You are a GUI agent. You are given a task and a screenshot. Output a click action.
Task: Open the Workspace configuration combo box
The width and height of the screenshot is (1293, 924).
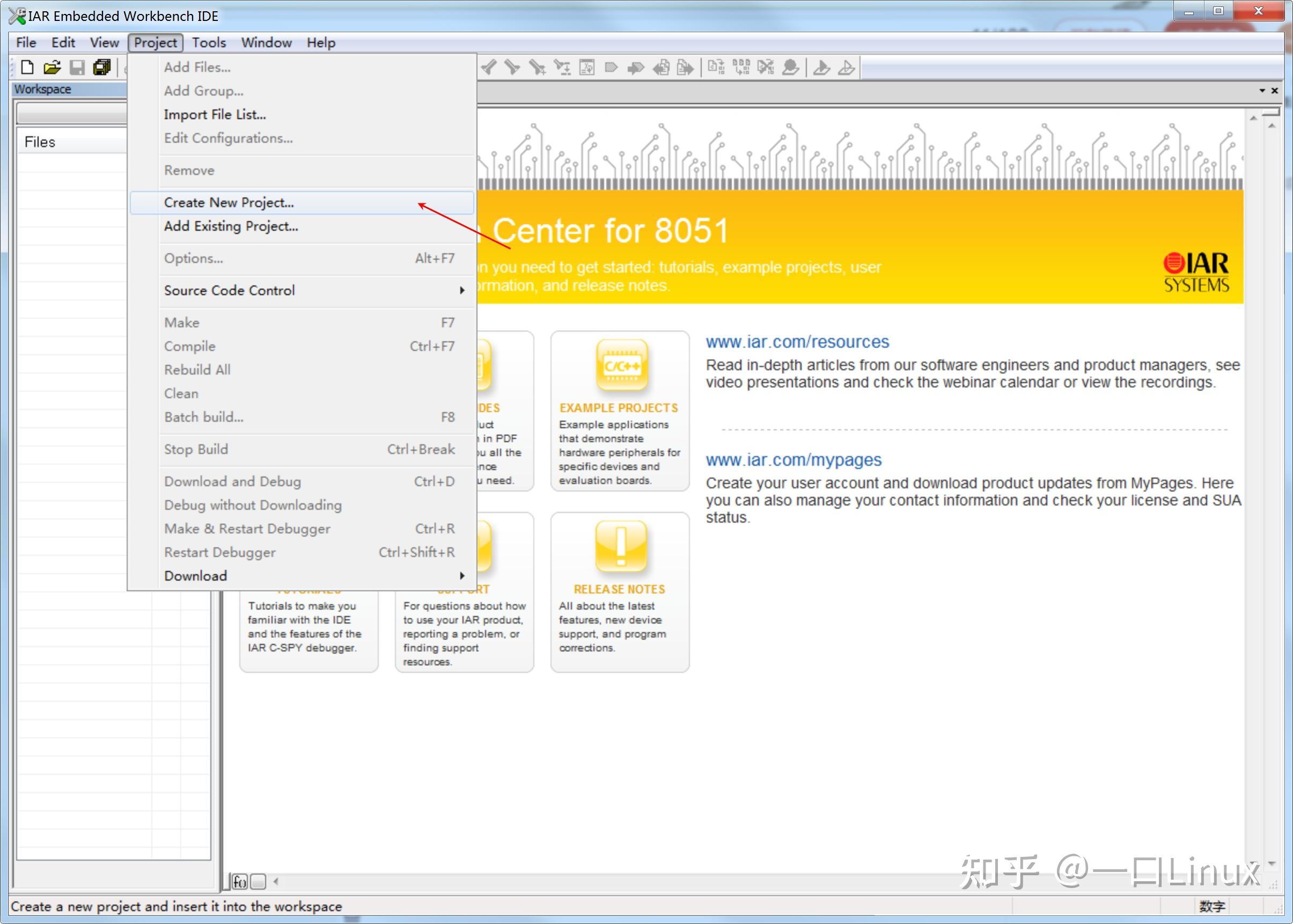click(x=72, y=113)
